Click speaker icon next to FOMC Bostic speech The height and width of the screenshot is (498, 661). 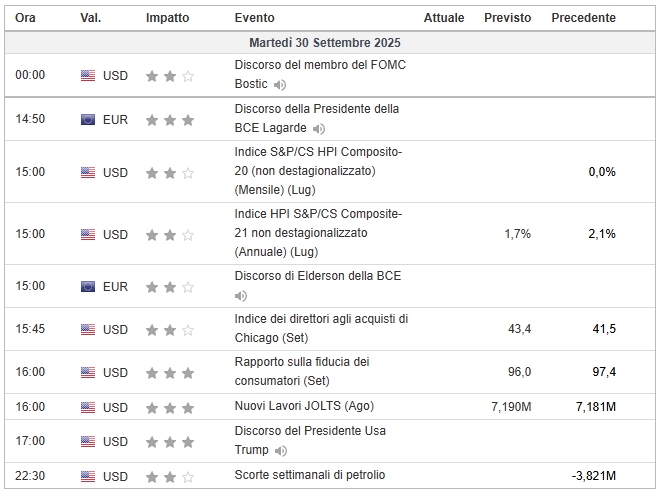click(280, 84)
